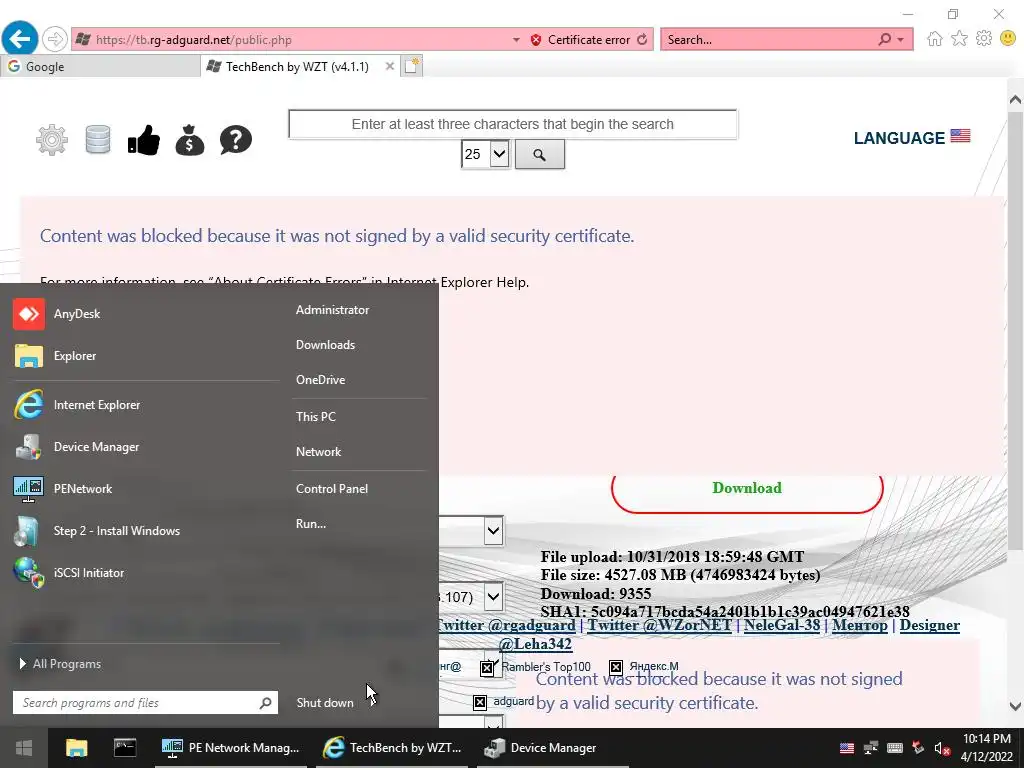Open File Explorer taskbar icon

coord(76,748)
